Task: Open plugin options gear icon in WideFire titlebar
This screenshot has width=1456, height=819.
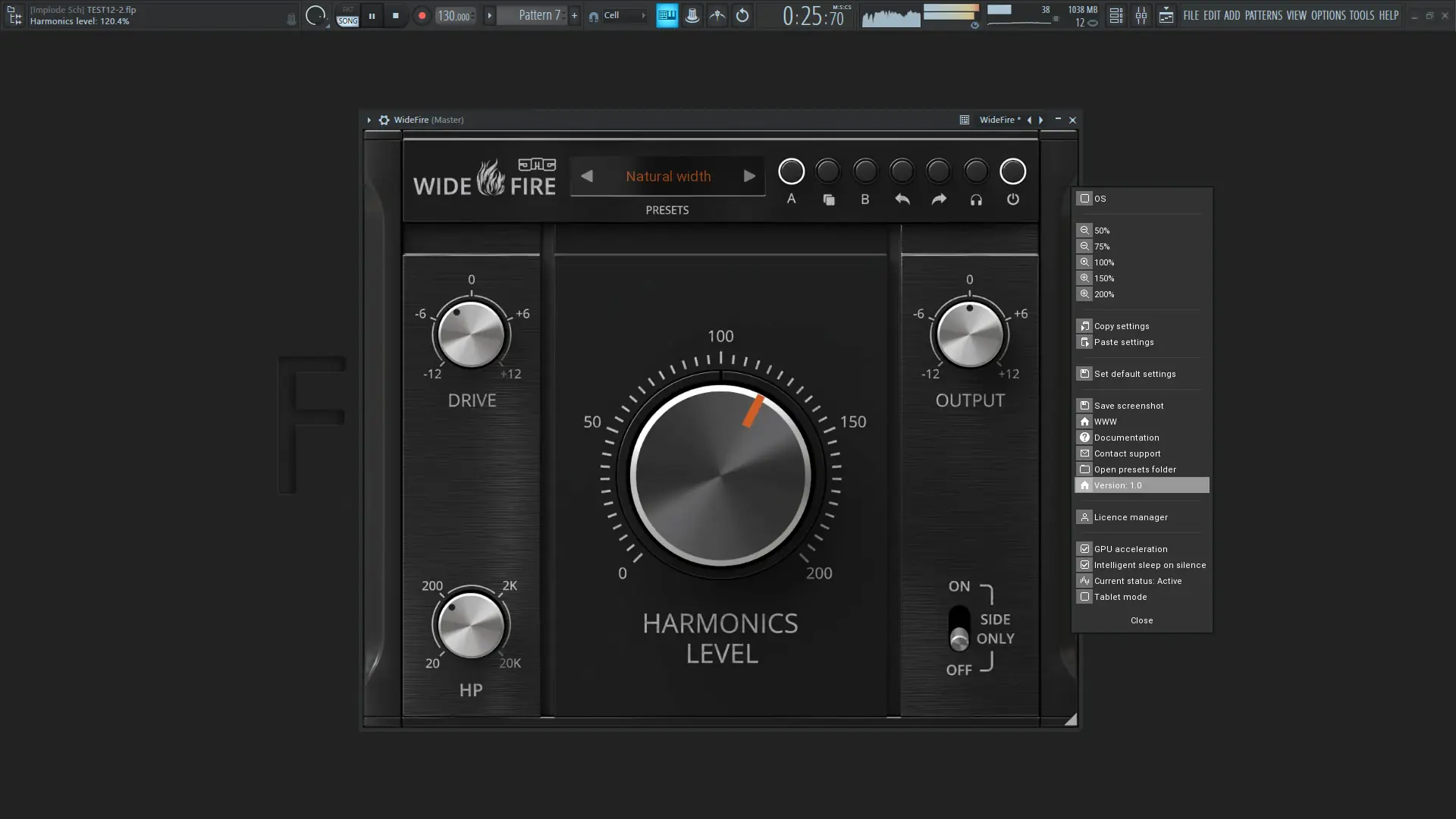Action: click(x=384, y=120)
